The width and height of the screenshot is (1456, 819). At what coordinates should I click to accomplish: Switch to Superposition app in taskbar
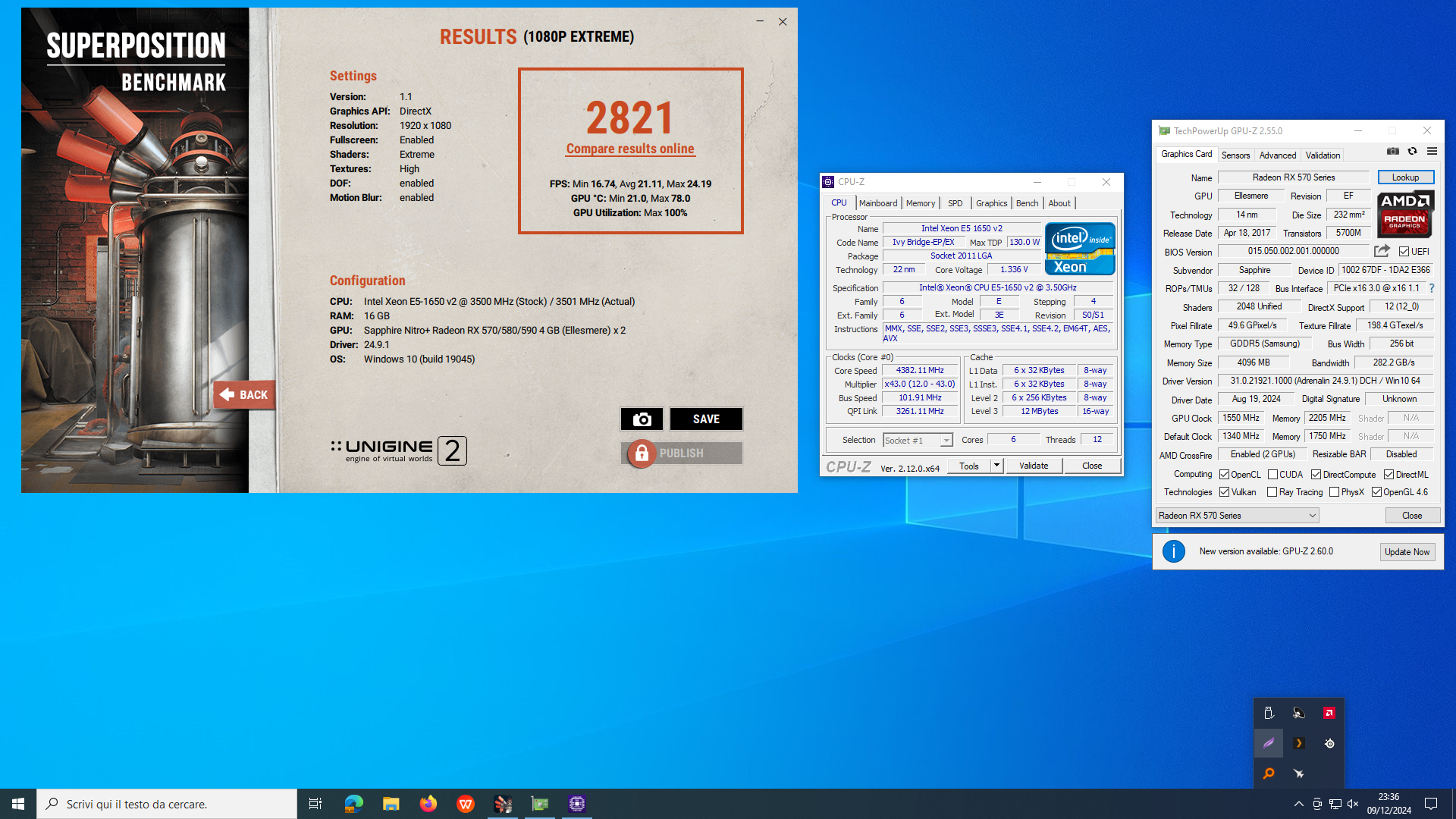[x=502, y=804]
